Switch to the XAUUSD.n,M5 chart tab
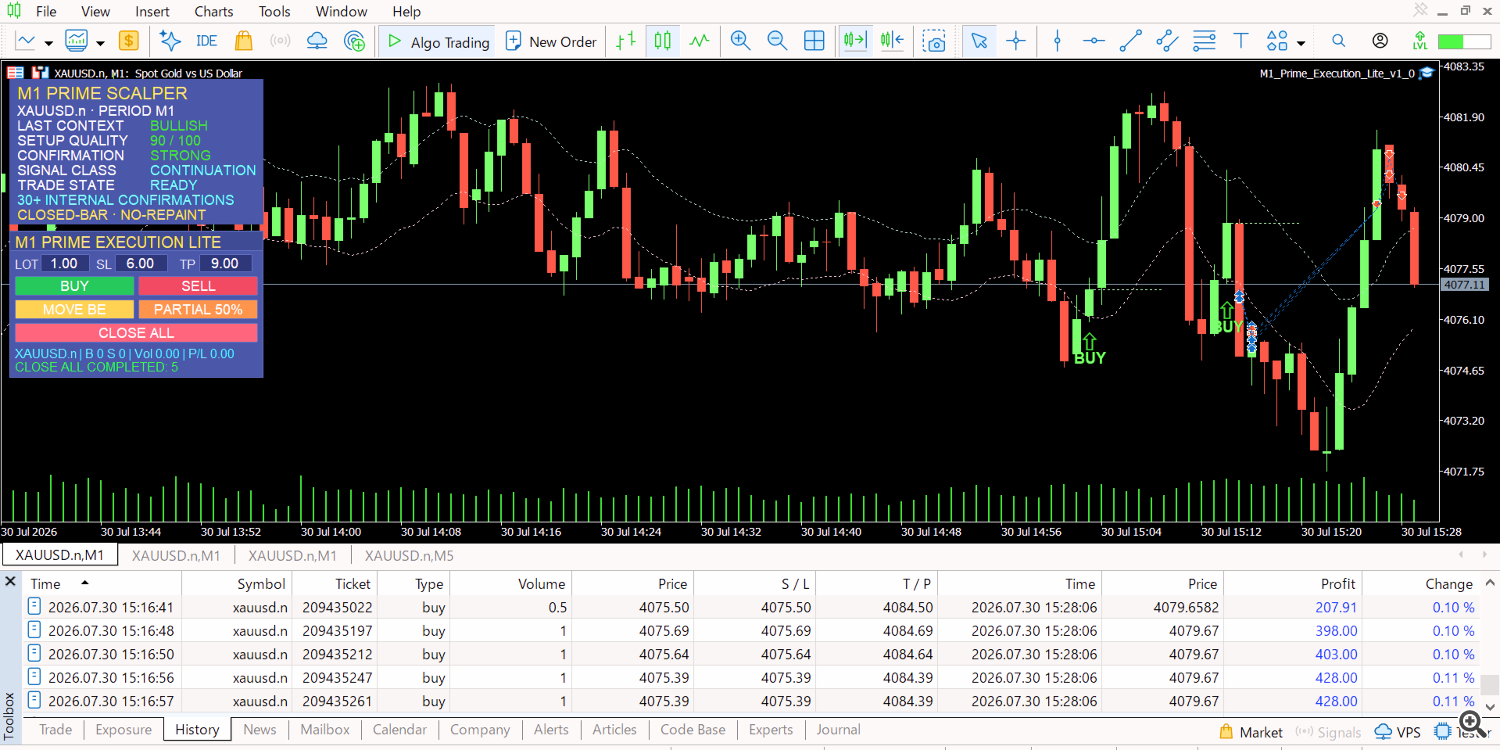 pos(409,555)
